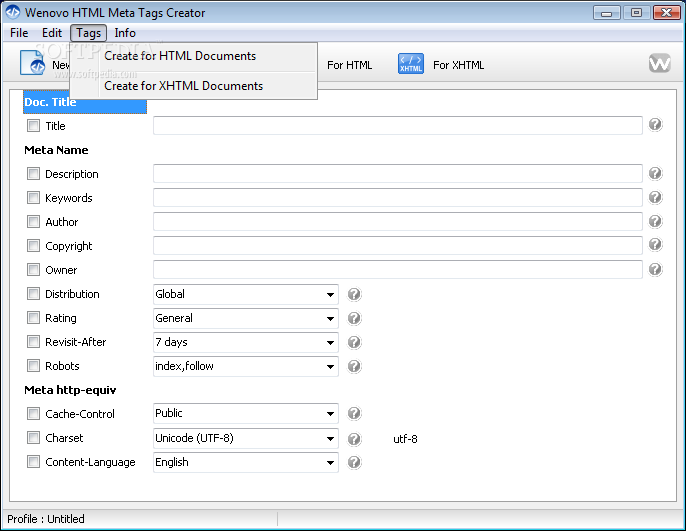The width and height of the screenshot is (686, 531).
Task: Open help icon for Keywords field
Action: pos(655,197)
